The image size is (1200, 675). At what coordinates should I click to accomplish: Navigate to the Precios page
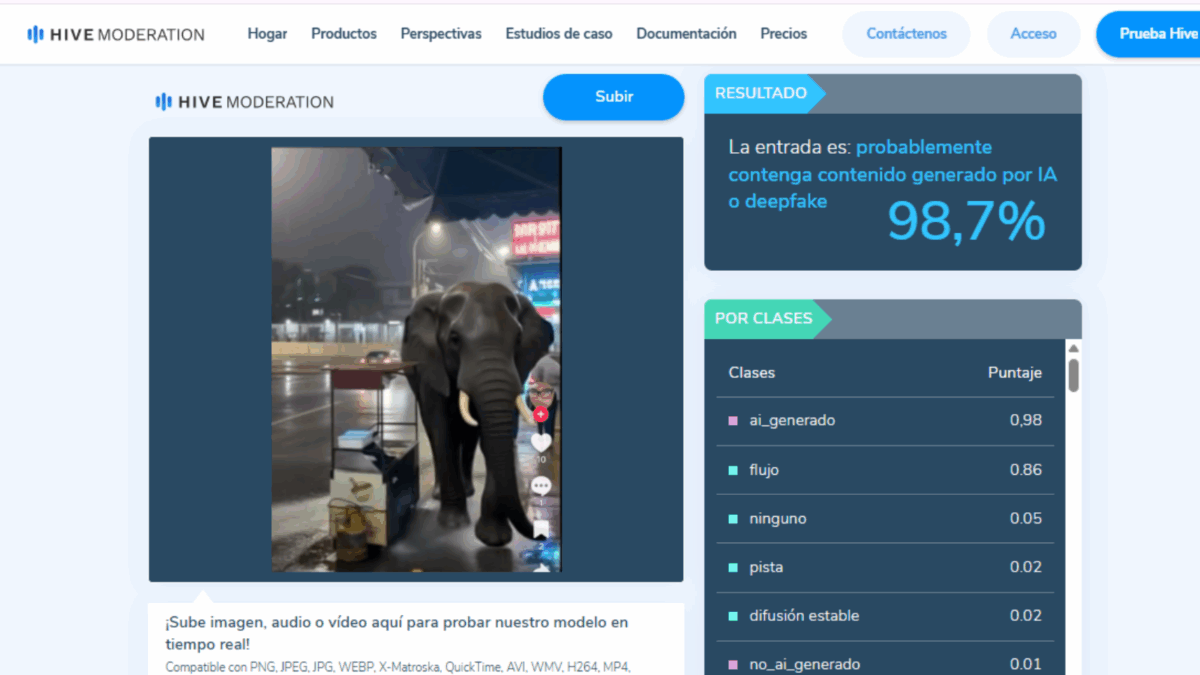[783, 34]
